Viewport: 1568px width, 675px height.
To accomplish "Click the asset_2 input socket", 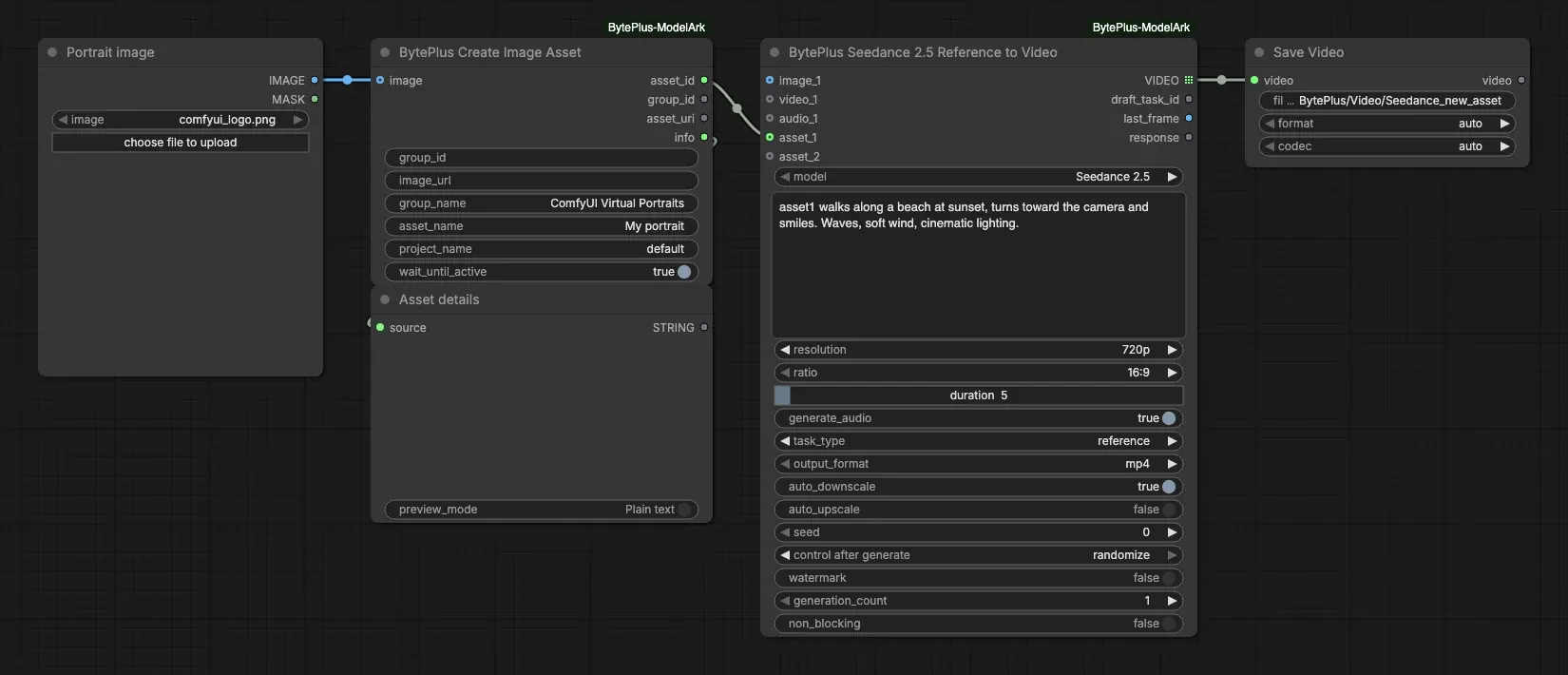I will click(770, 157).
